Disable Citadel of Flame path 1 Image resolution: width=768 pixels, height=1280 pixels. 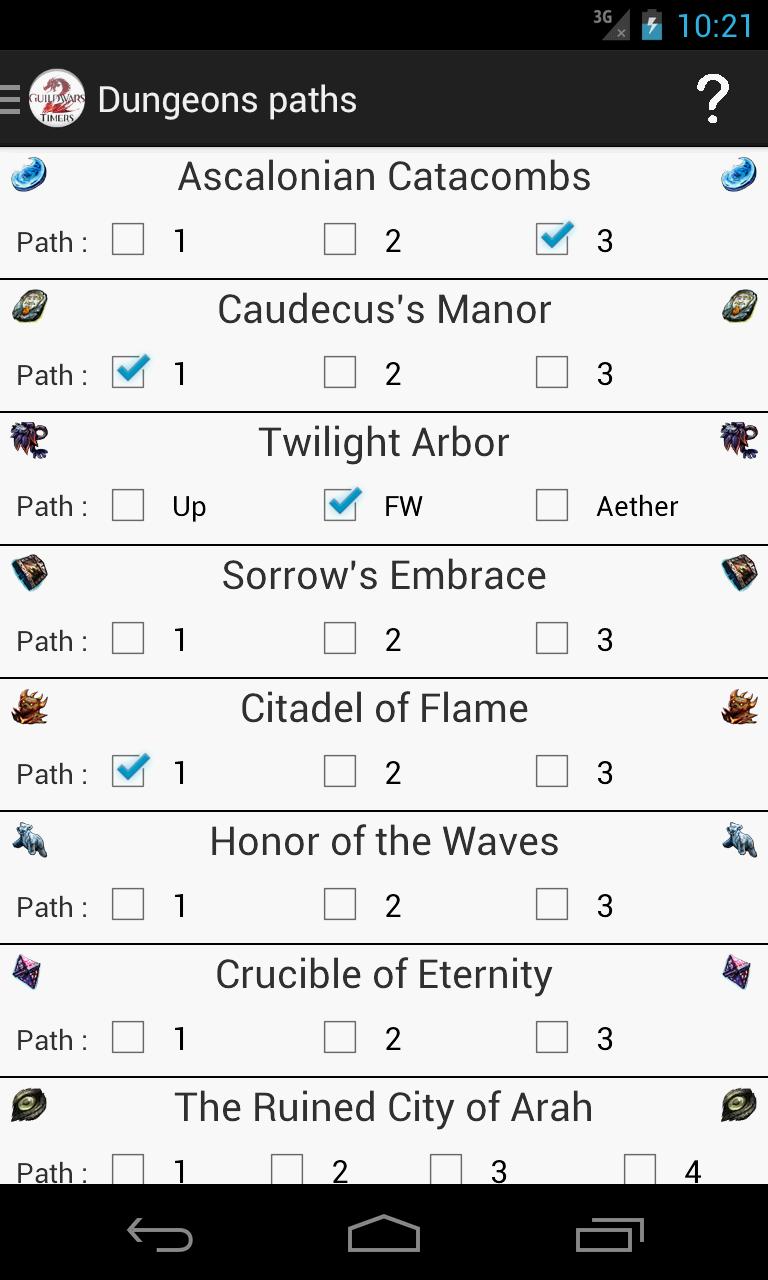click(x=128, y=771)
